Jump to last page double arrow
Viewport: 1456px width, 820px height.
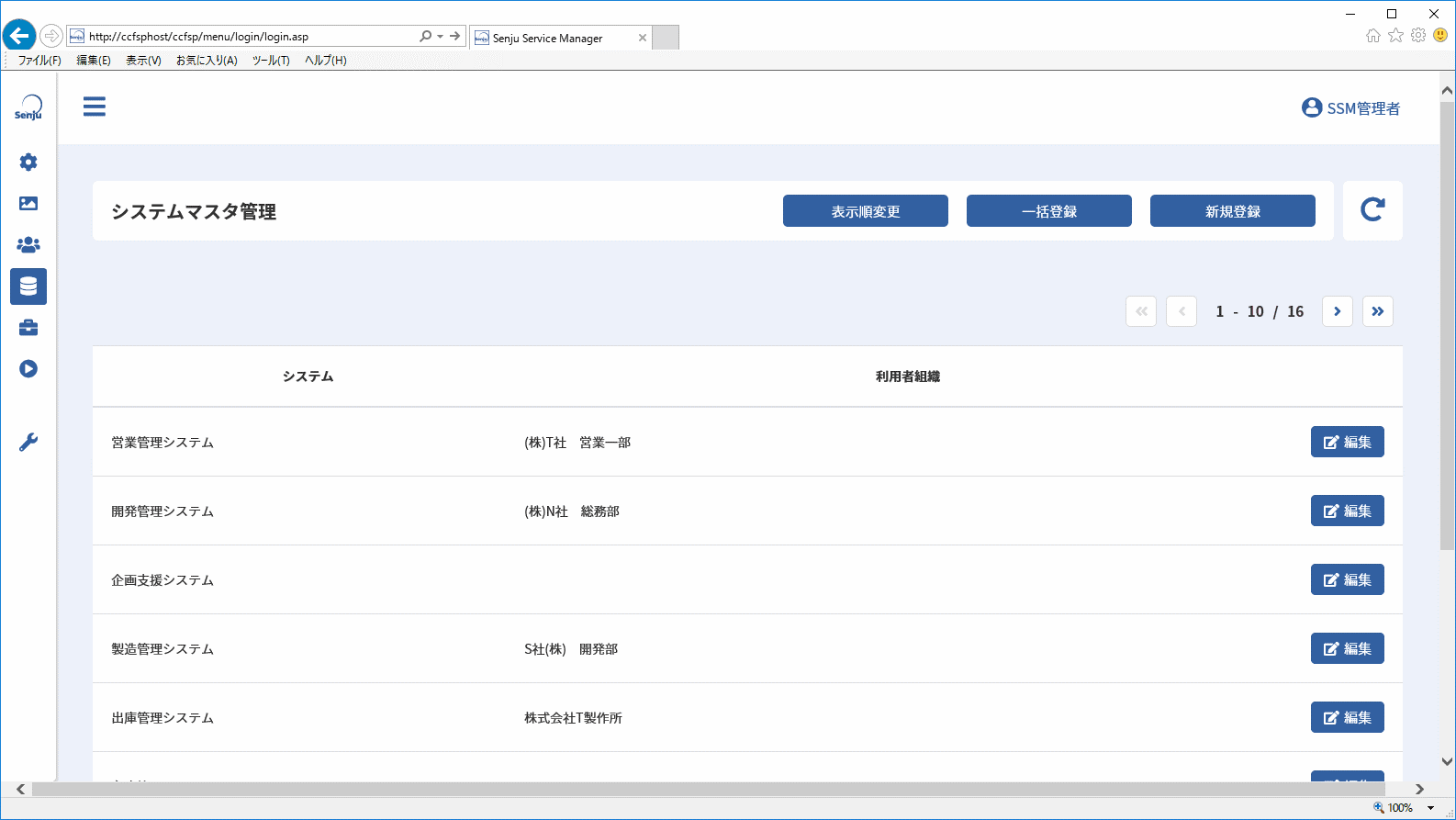1378,311
